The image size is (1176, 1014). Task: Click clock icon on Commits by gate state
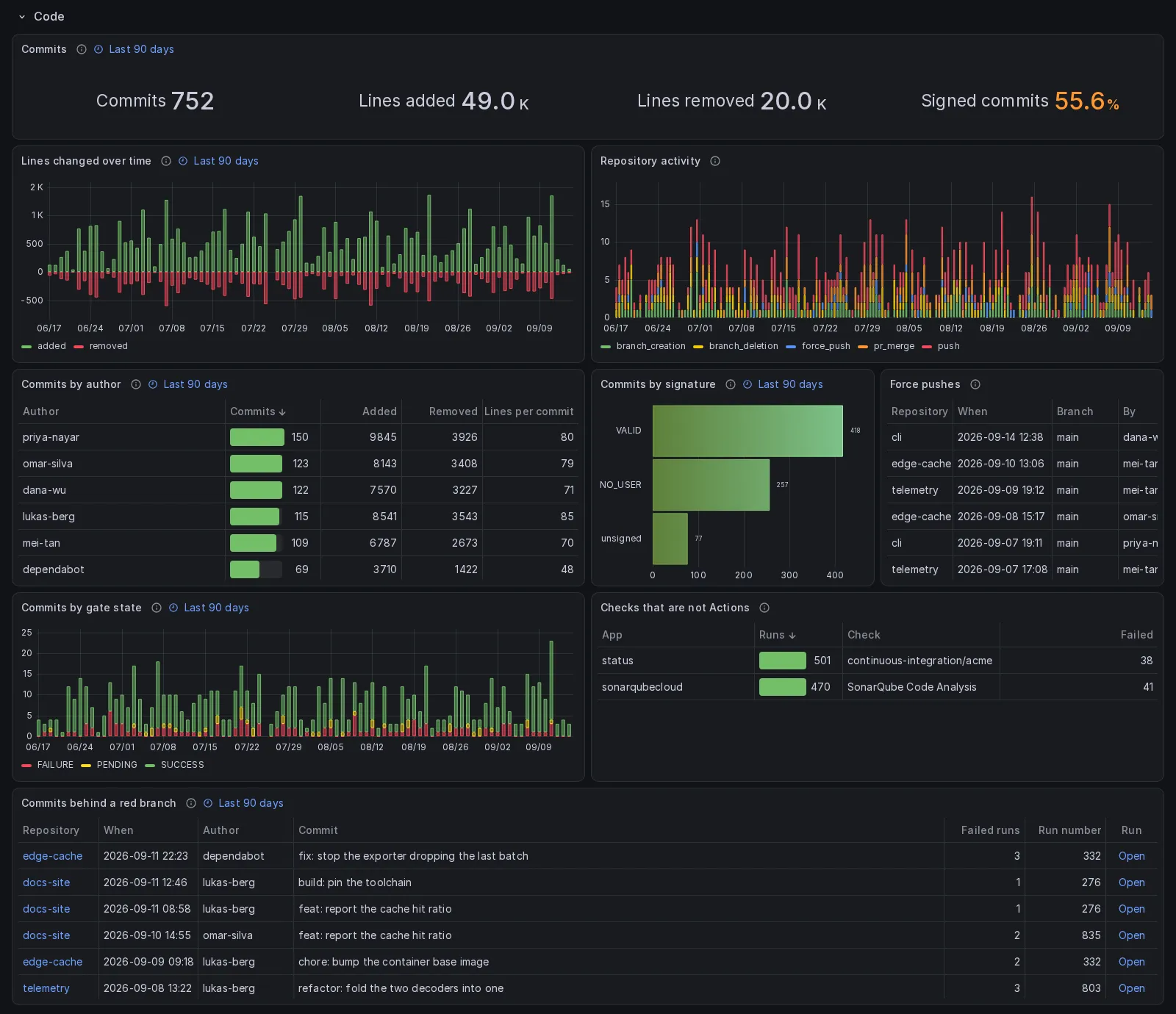[173, 608]
